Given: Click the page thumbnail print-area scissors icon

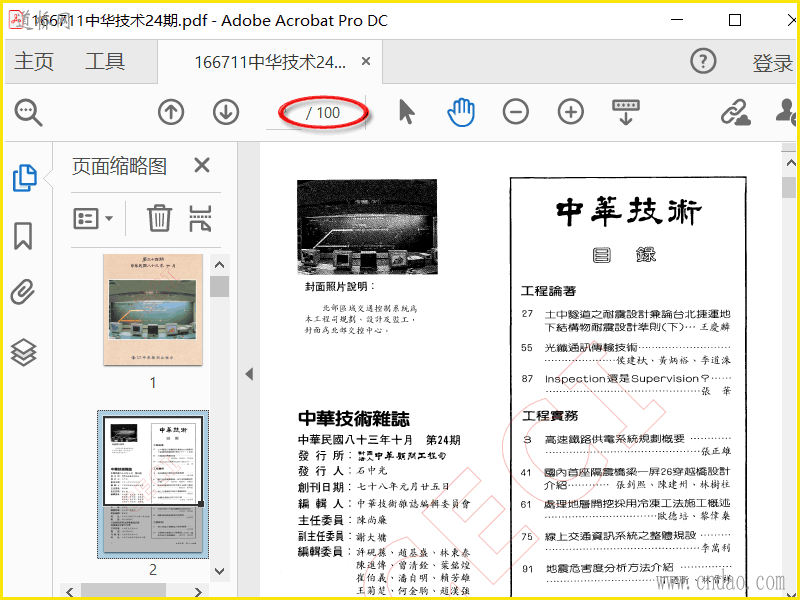Looking at the screenshot, I should click(201, 218).
